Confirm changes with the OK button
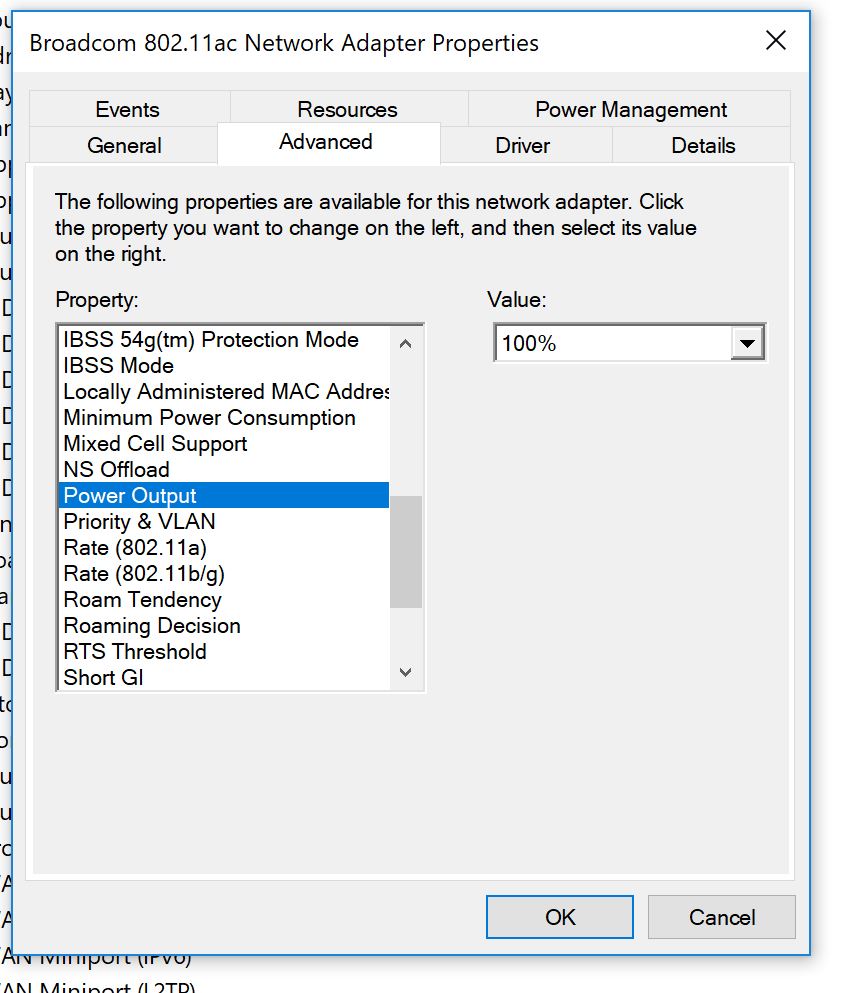The image size is (848, 993). [x=560, y=916]
